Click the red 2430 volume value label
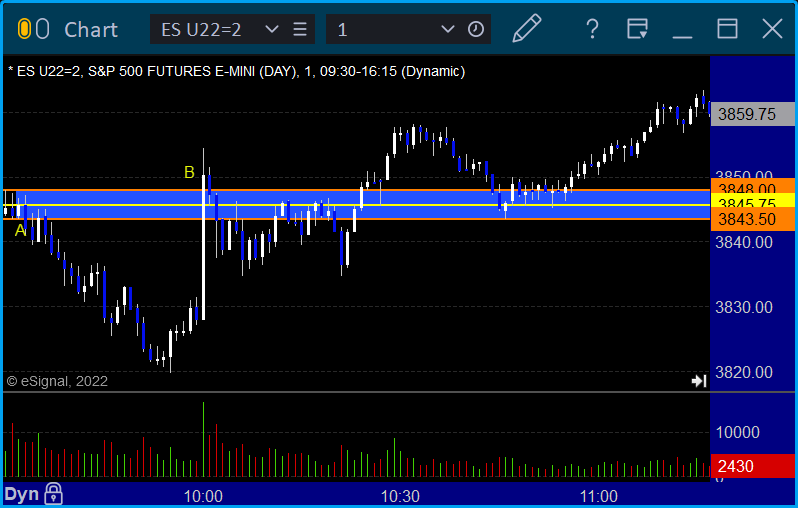 [x=752, y=466]
